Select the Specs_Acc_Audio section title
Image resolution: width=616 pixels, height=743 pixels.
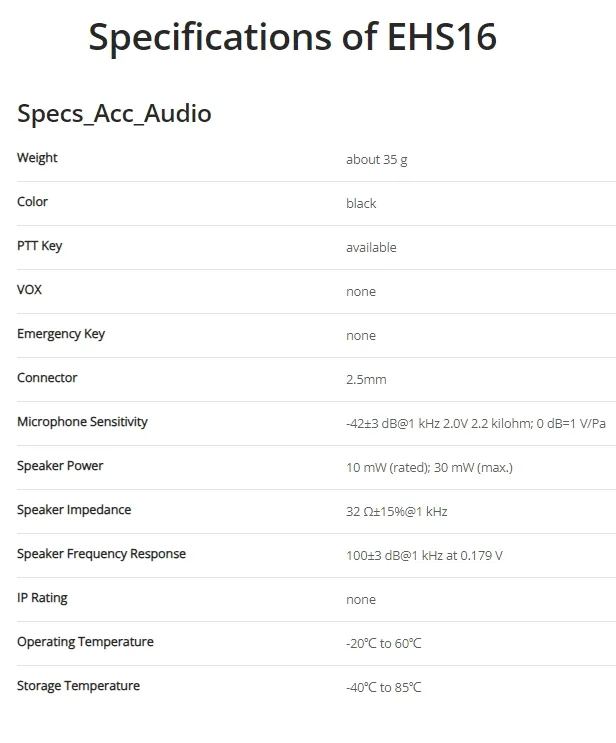(x=114, y=114)
